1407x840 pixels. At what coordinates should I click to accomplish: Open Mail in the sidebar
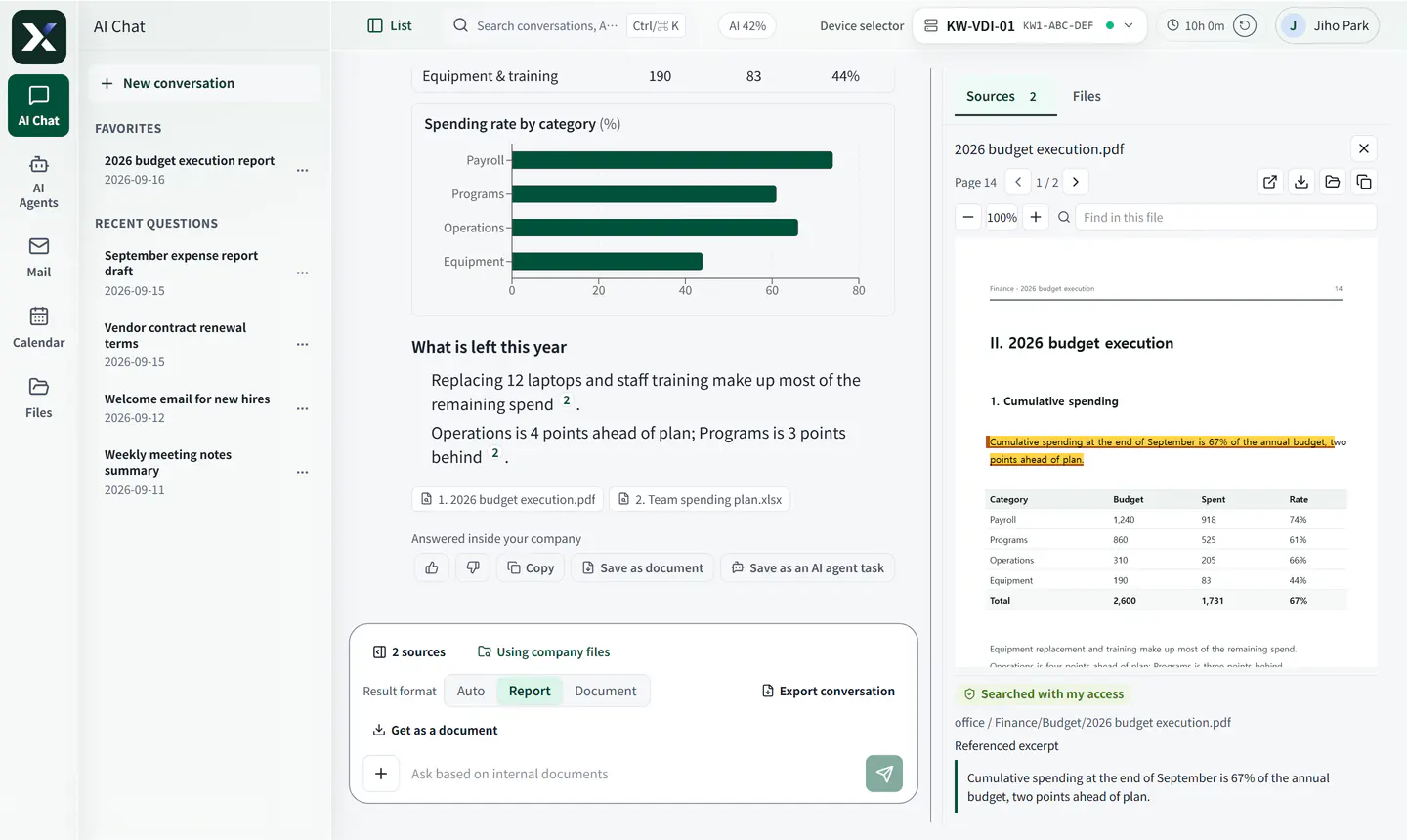pyautogui.click(x=39, y=258)
